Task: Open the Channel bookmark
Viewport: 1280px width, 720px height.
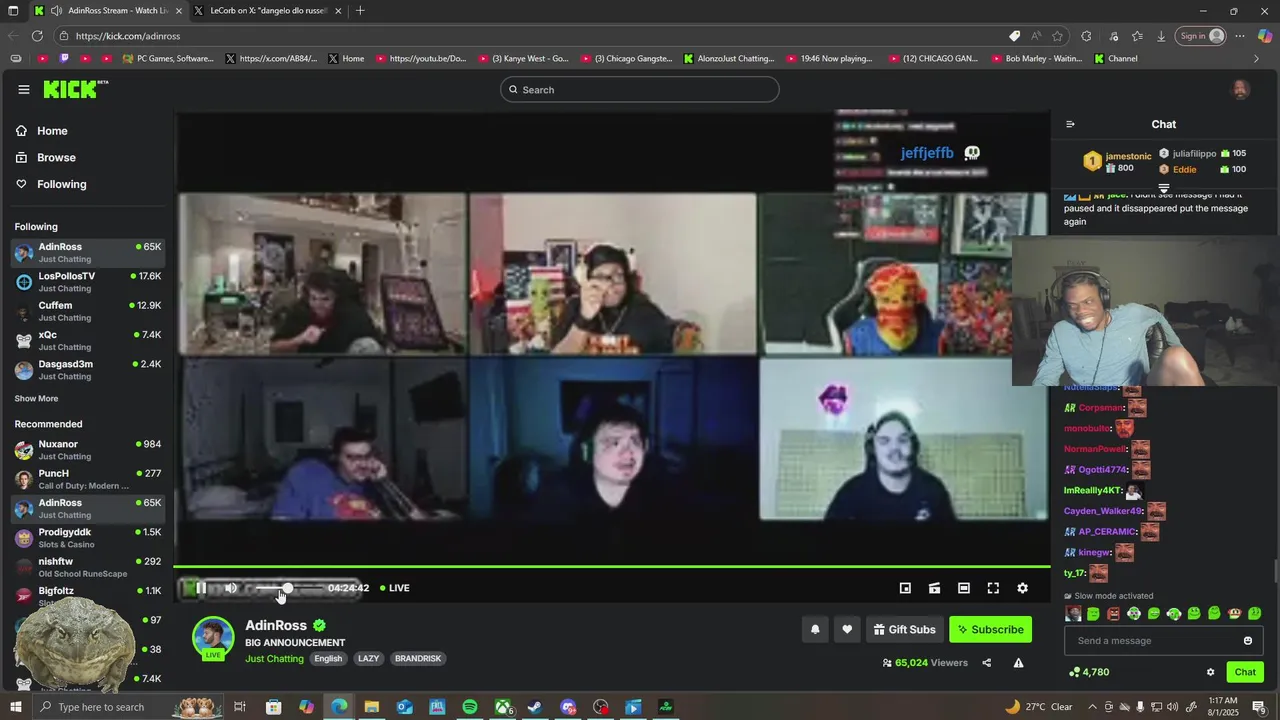Action: 1116,58
